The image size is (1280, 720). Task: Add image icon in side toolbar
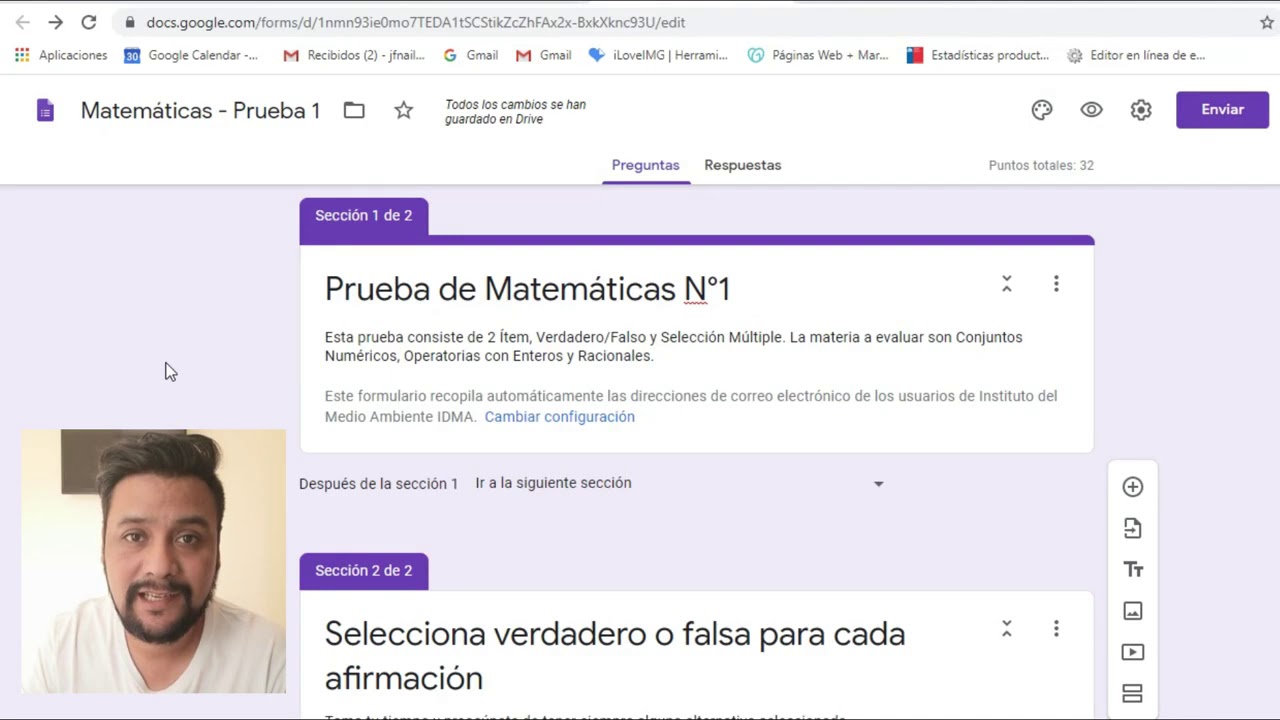point(1132,611)
